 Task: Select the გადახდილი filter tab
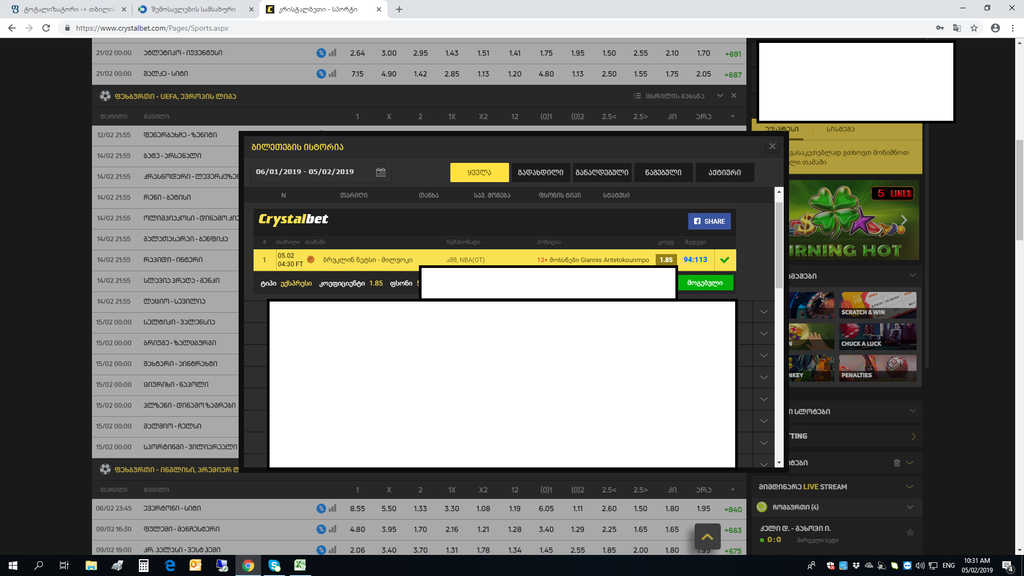tap(540, 172)
